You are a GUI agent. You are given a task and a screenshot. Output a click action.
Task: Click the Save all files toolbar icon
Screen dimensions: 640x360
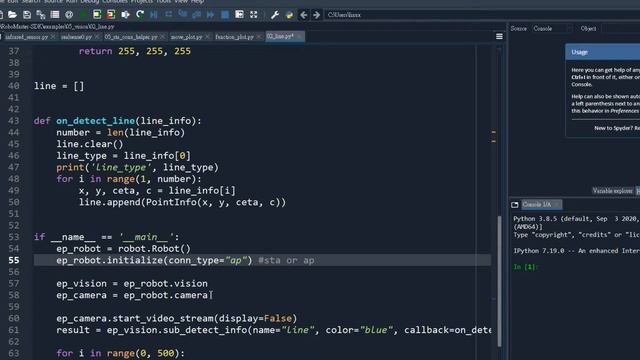[40, 15]
